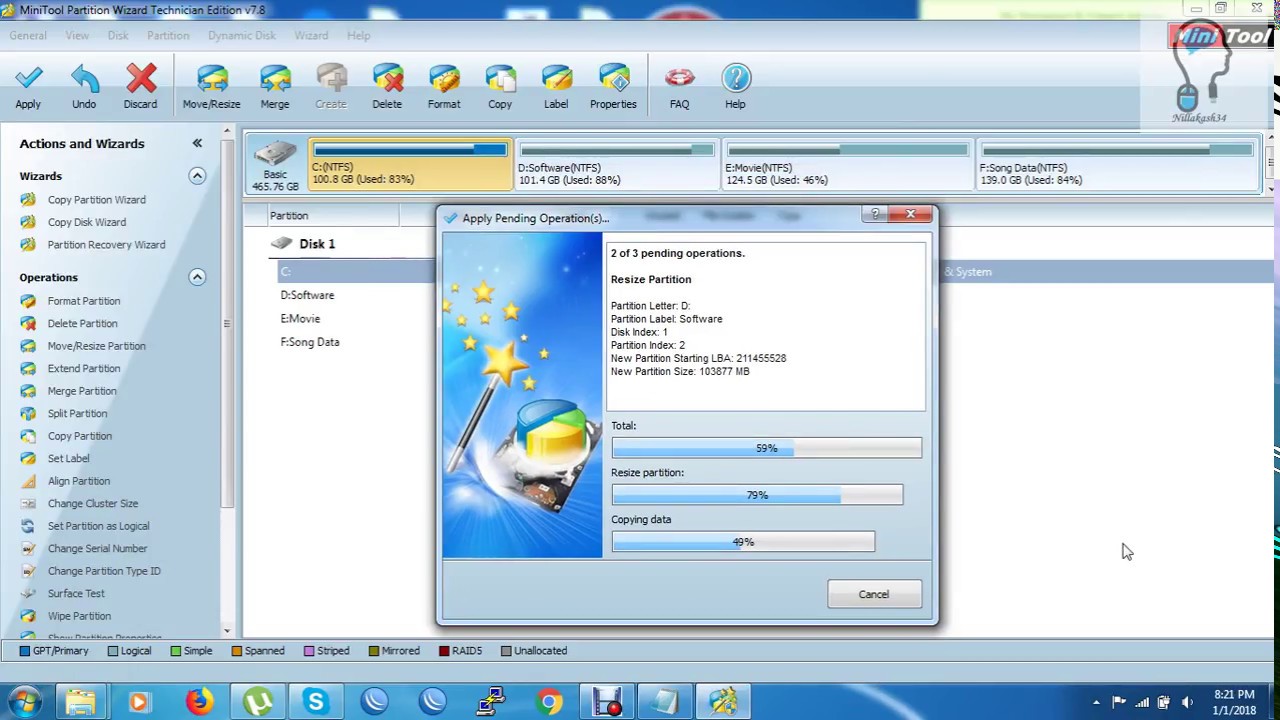This screenshot has height=720, width=1280.
Task: Choose Move/Resize Partition in sidebar
Action: pos(97,346)
